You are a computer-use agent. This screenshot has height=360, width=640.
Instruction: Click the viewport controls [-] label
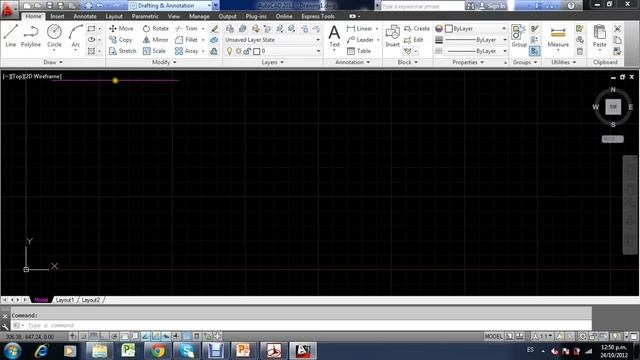(x=6, y=76)
